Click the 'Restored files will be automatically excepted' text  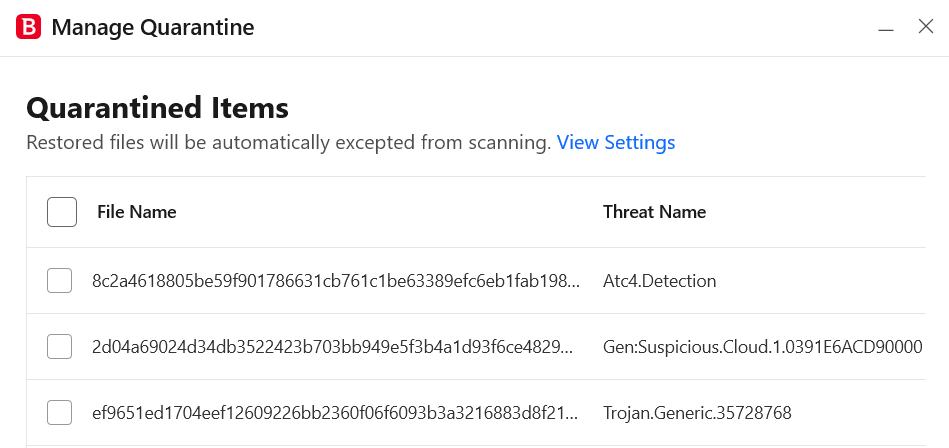289,143
